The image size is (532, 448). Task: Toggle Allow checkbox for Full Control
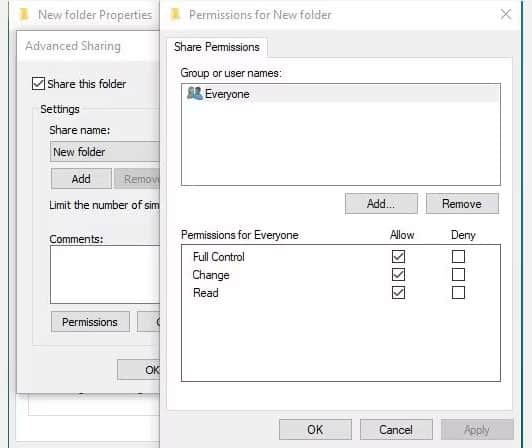pos(398,257)
